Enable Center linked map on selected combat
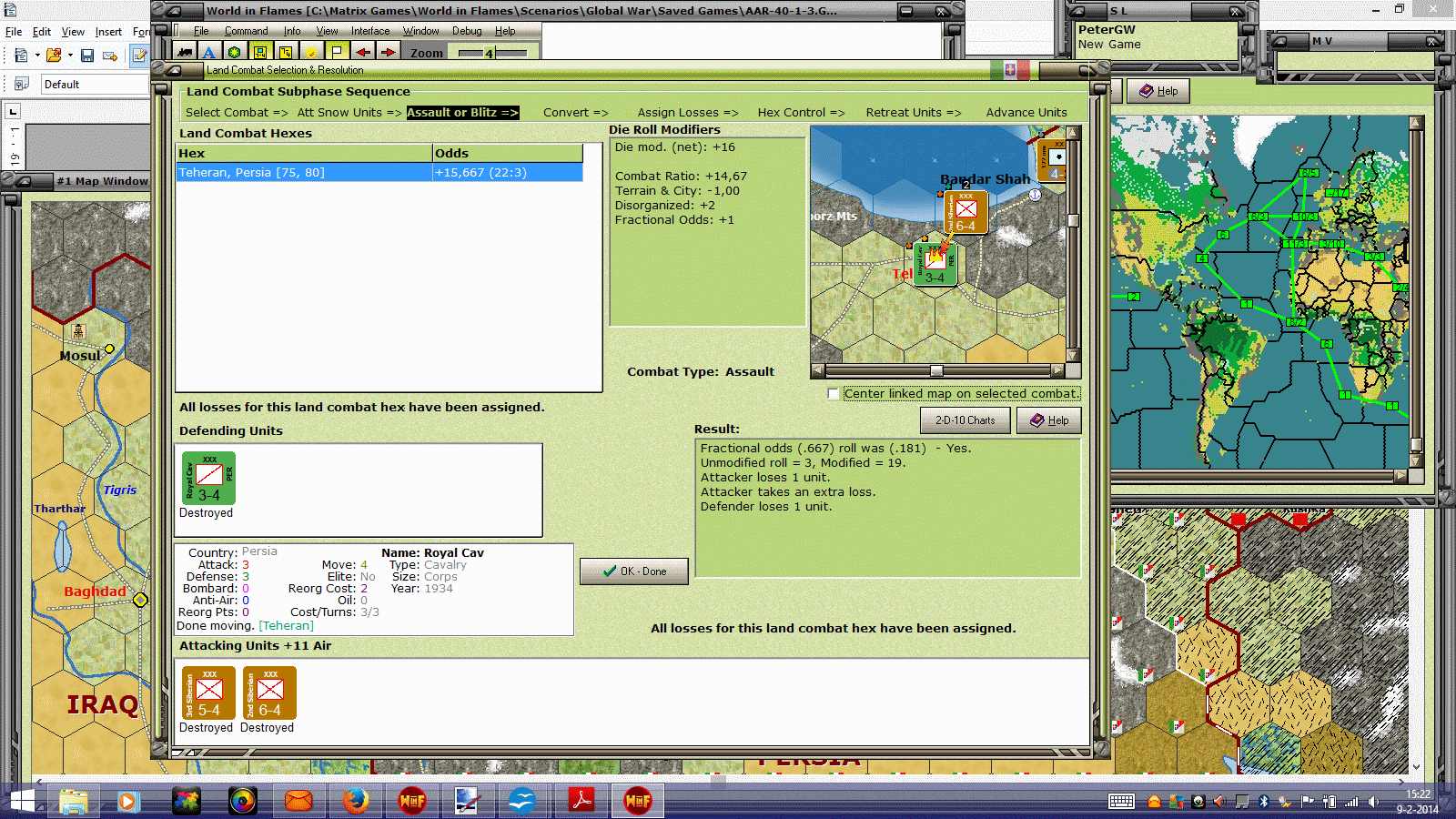The image size is (1456, 819). tap(833, 394)
